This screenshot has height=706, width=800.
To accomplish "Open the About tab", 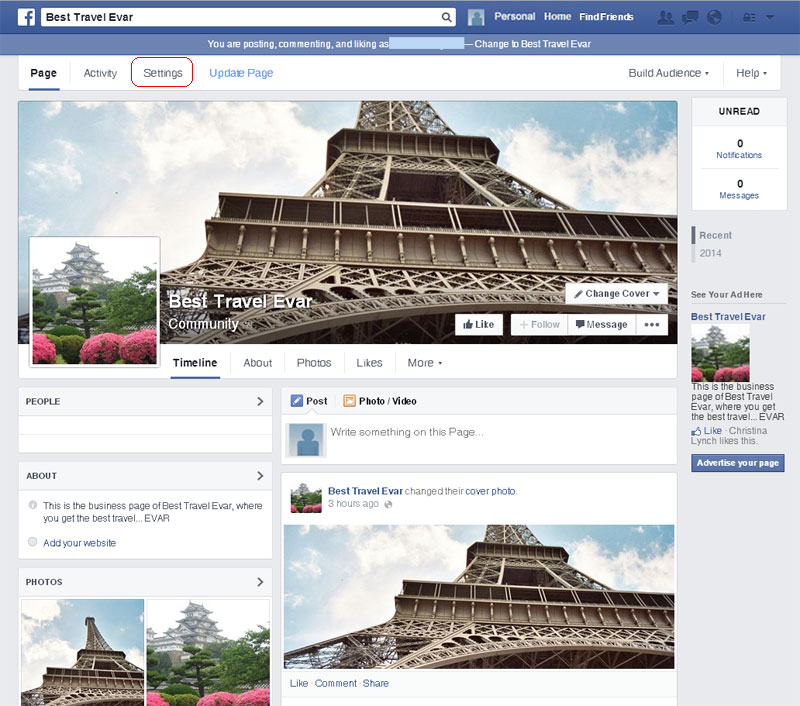I will (x=258, y=363).
